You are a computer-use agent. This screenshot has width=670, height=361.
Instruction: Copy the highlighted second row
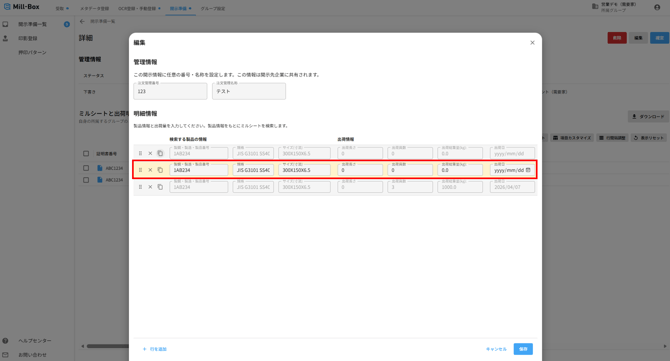(x=160, y=170)
